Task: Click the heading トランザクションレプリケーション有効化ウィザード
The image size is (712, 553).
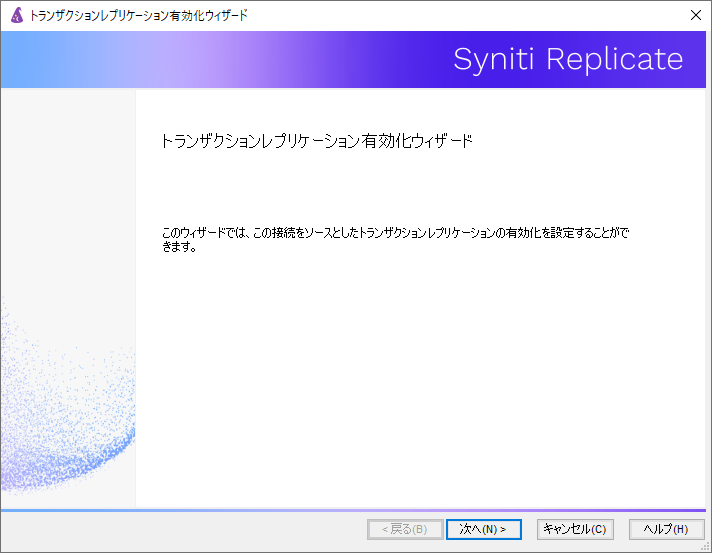Action: 317,141
